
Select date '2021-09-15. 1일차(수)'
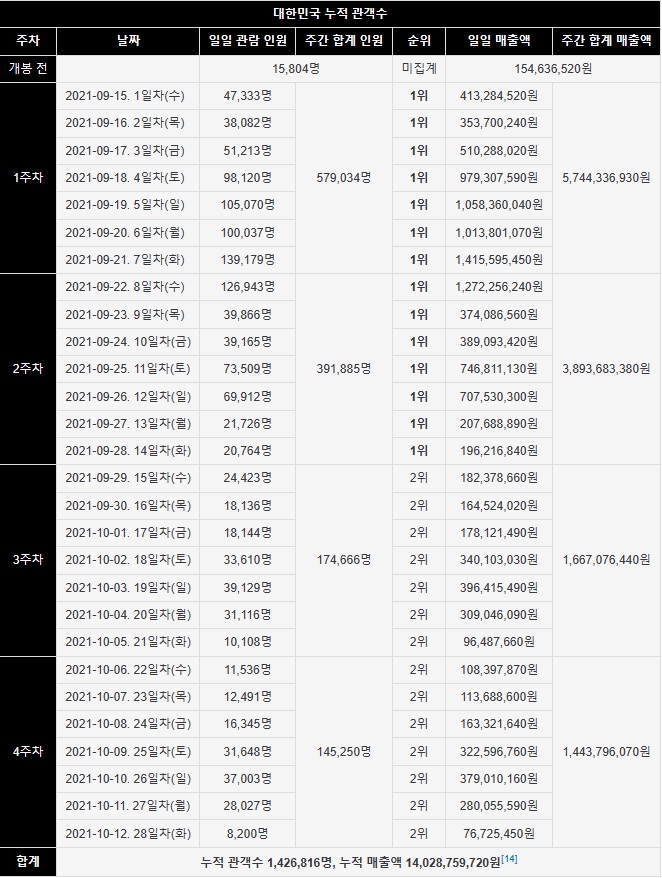(x=125, y=96)
